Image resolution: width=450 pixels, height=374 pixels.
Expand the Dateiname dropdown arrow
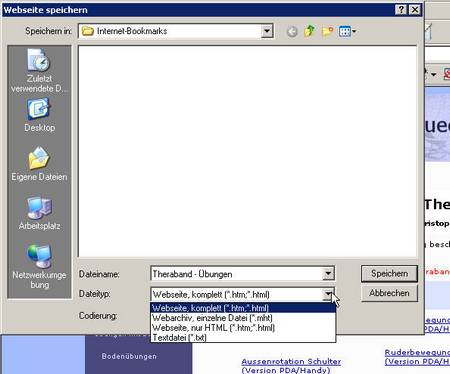click(328, 274)
